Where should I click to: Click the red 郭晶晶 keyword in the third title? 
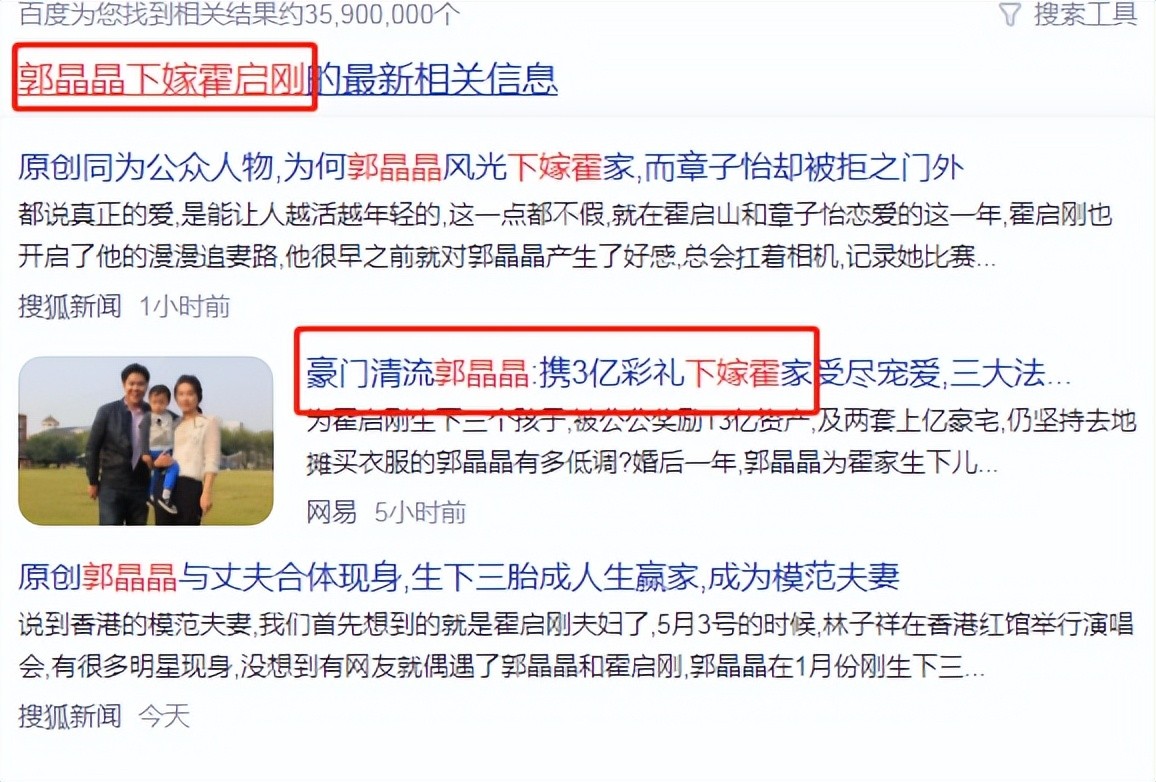tap(129, 576)
